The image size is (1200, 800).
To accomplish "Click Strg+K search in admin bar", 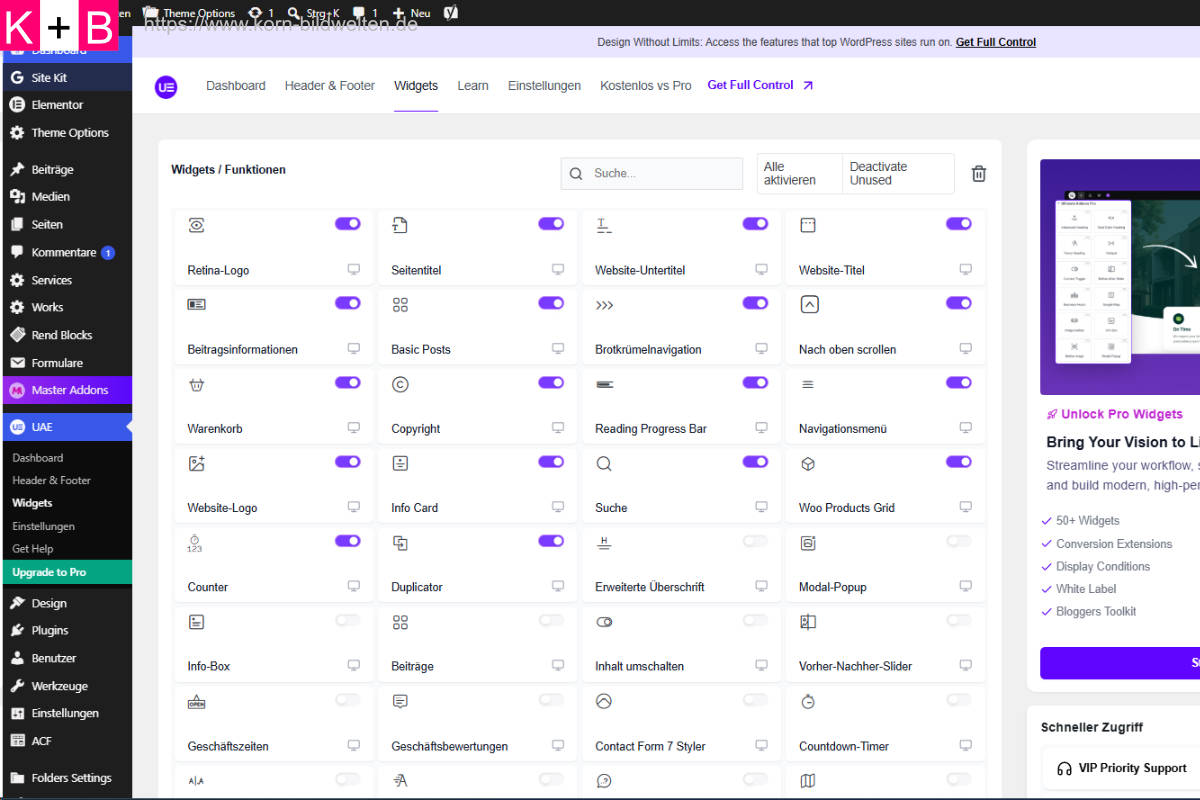I will 313,13.
